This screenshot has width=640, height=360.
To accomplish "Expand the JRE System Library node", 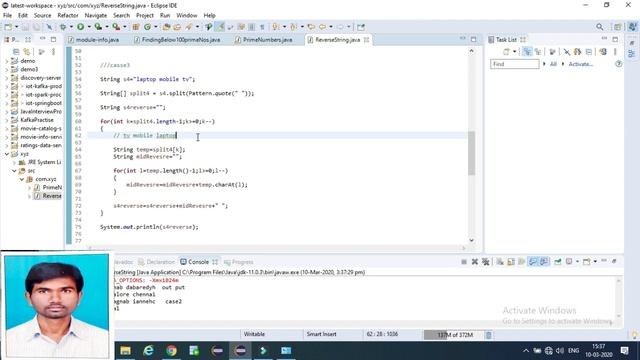I will [14, 162].
